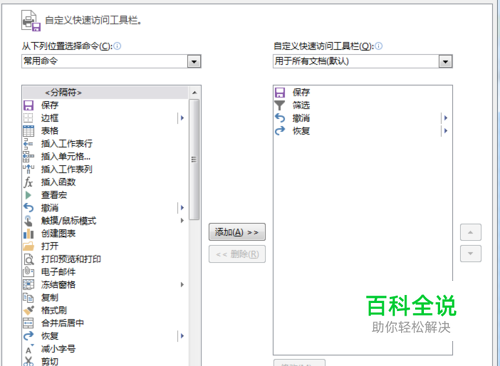
Task: Select the fx Insert Function (插入函数) icon
Action: click(x=28, y=182)
